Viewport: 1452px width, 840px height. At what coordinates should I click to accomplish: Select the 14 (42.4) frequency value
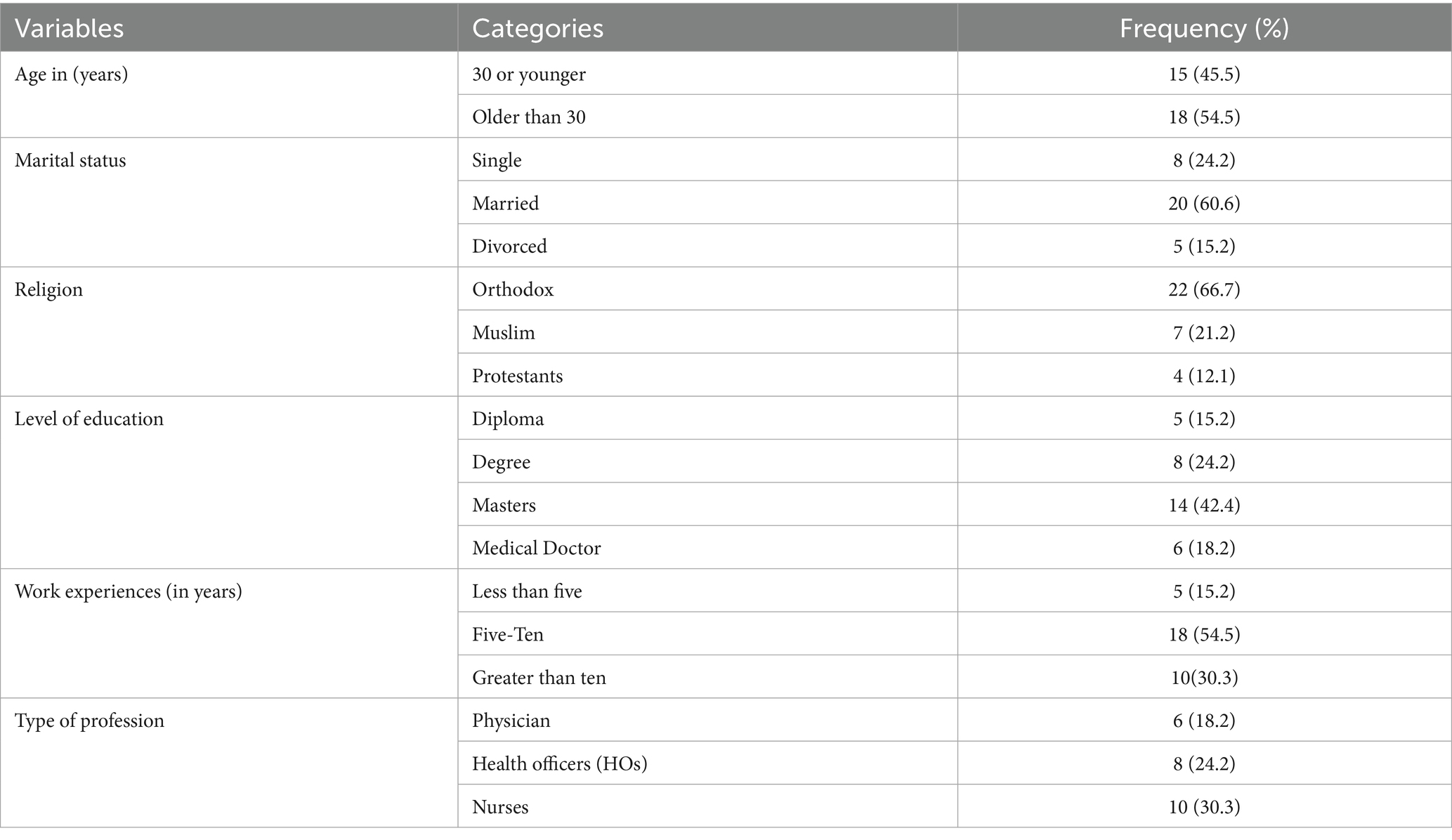point(1204,505)
